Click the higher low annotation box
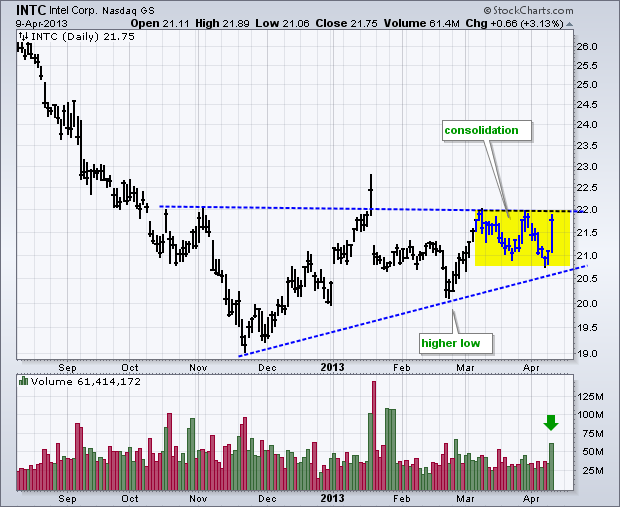620x507 pixels. (456, 343)
